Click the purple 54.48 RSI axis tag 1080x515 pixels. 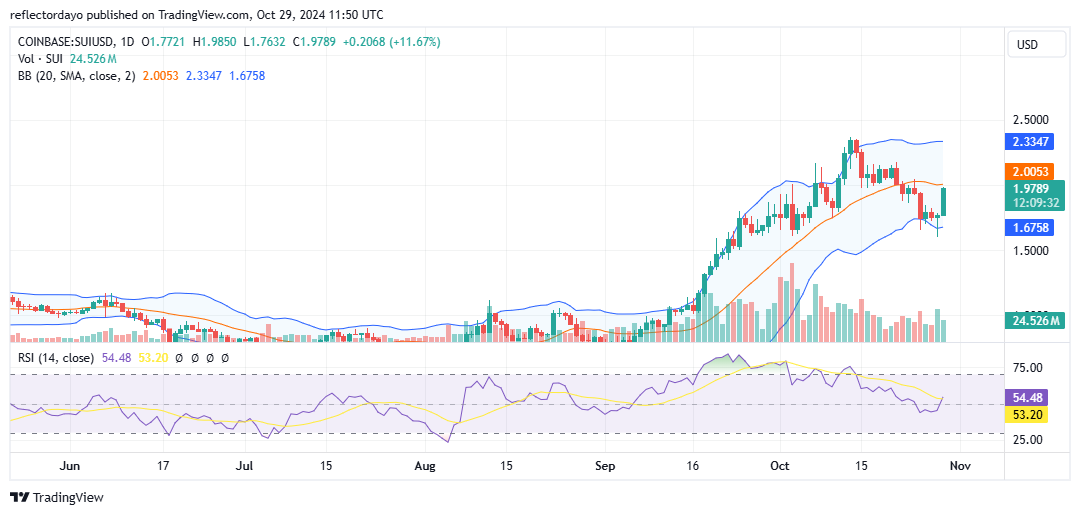point(1028,397)
